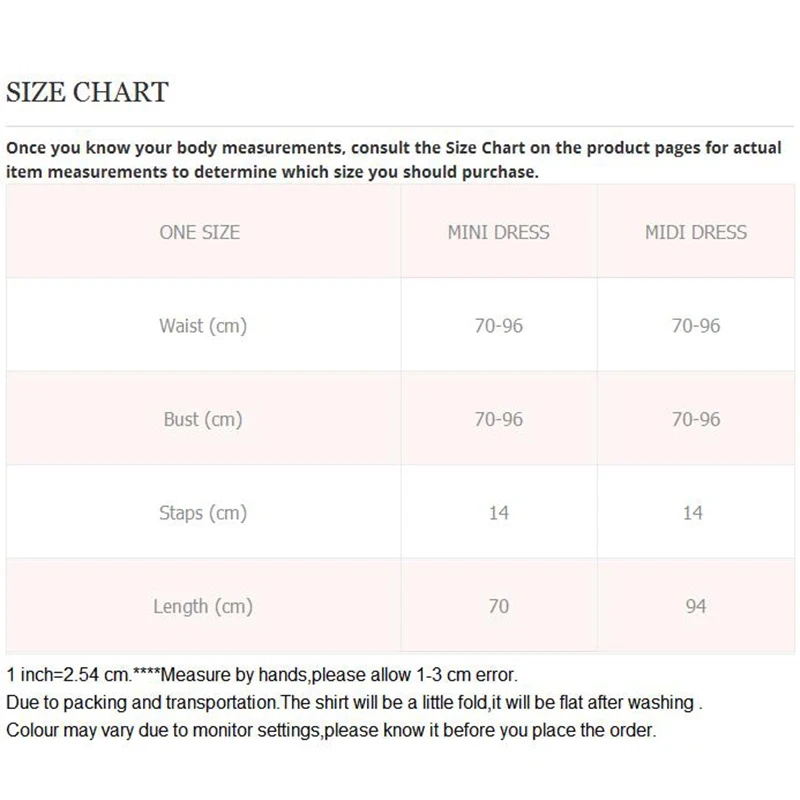Pick the Staps value 14 for Midi Dress
The width and height of the screenshot is (800, 800).
tap(693, 513)
